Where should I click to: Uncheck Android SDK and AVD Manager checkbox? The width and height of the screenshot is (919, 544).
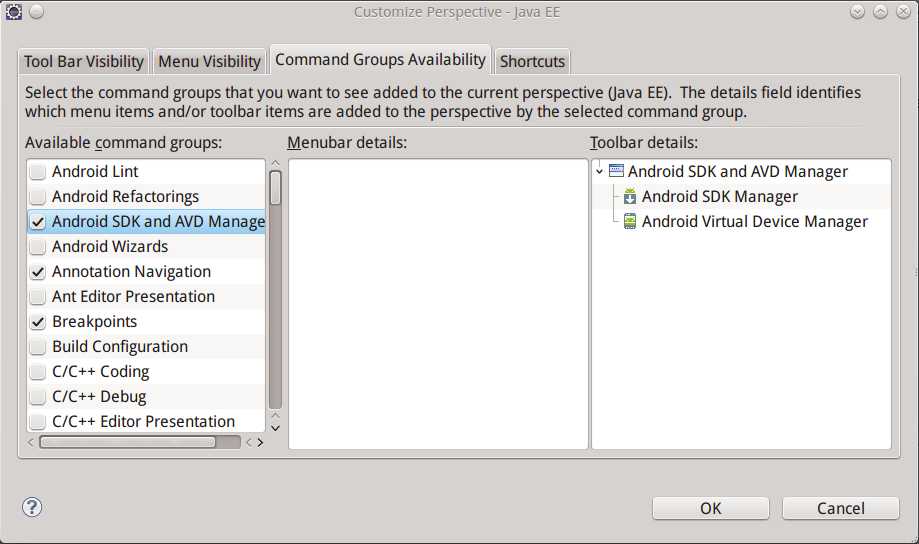38,222
